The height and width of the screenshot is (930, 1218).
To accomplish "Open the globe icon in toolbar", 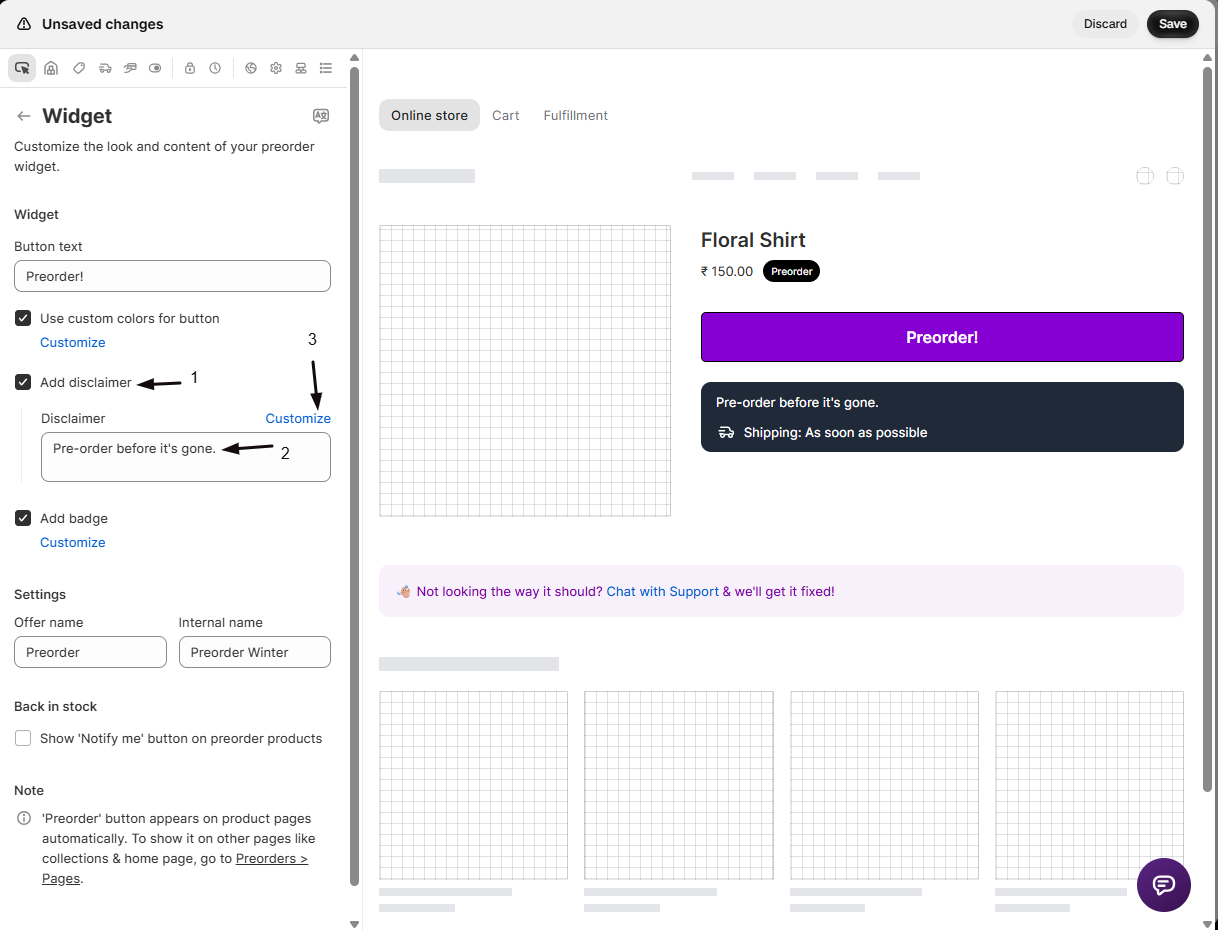I will pos(251,68).
